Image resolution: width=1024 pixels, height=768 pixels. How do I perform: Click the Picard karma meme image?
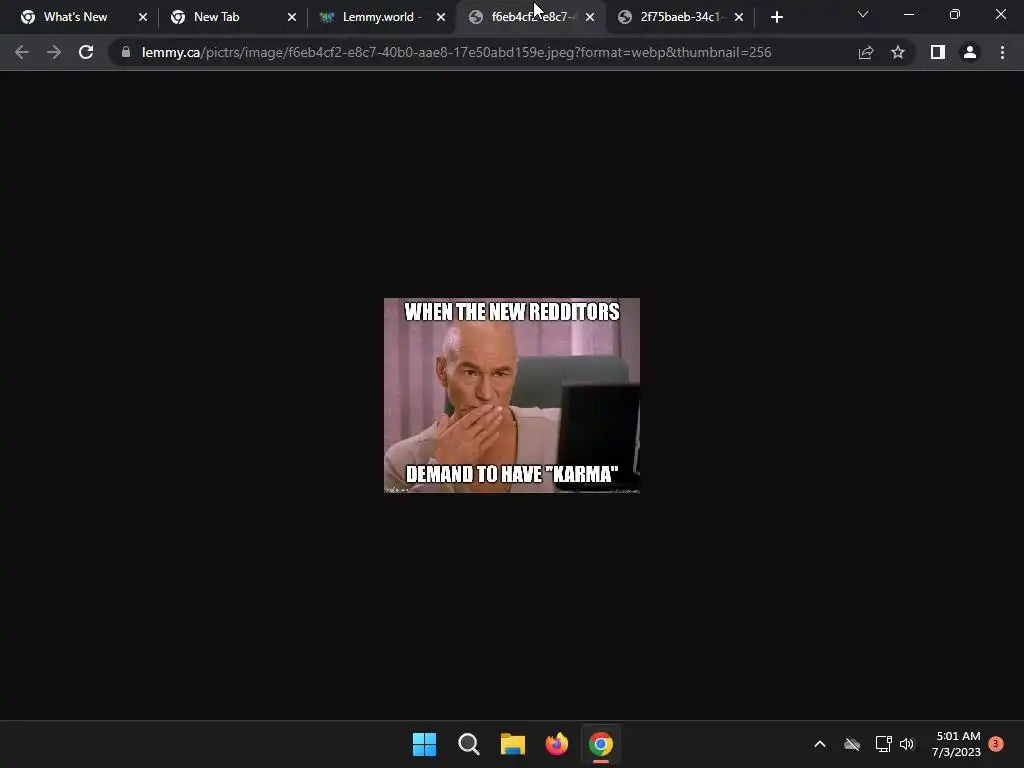point(512,395)
